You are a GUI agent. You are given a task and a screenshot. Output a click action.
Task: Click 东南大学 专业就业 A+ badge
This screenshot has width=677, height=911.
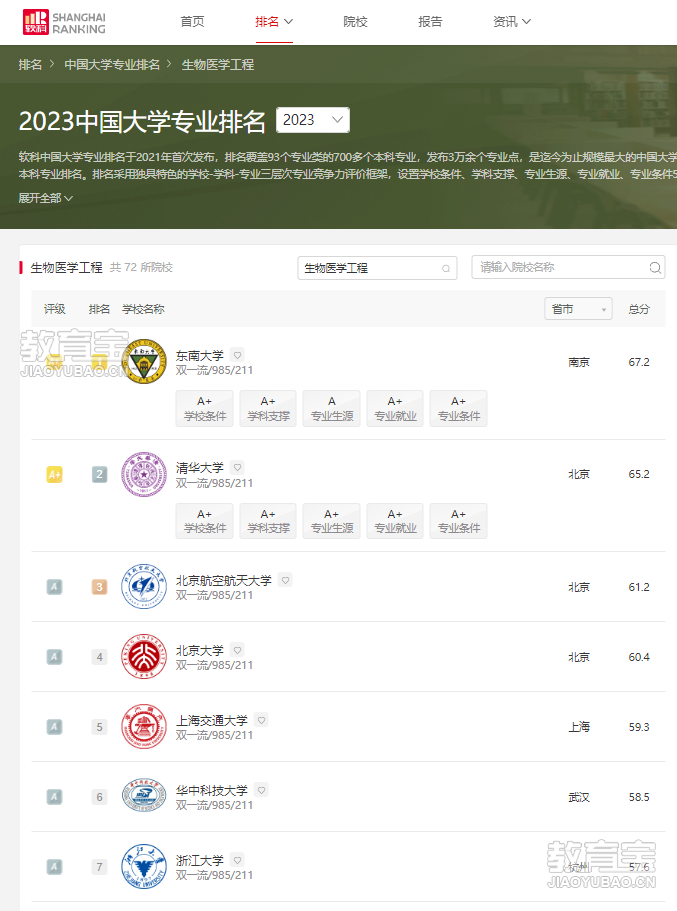pyautogui.click(x=395, y=408)
